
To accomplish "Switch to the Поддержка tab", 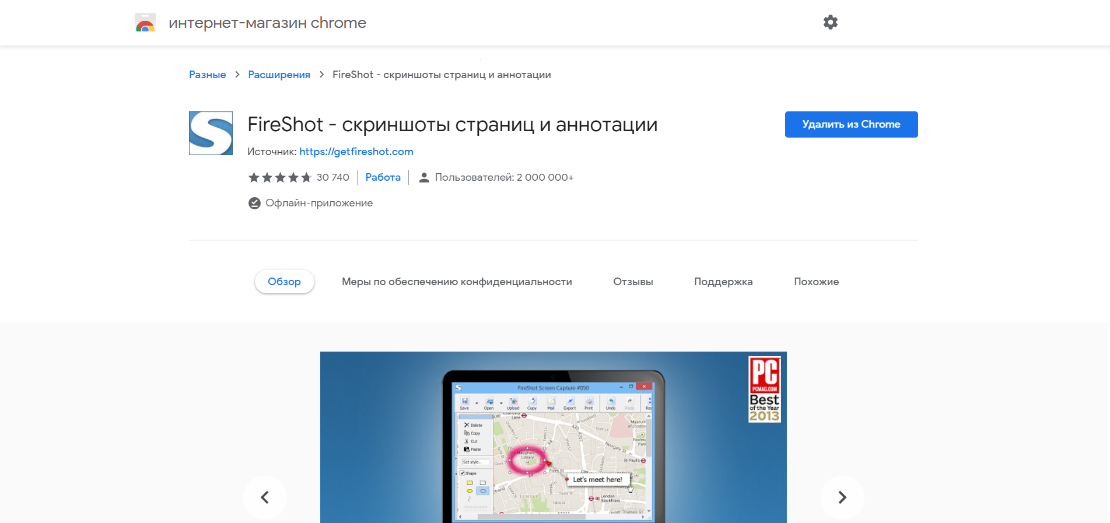I will (x=723, y=282).
